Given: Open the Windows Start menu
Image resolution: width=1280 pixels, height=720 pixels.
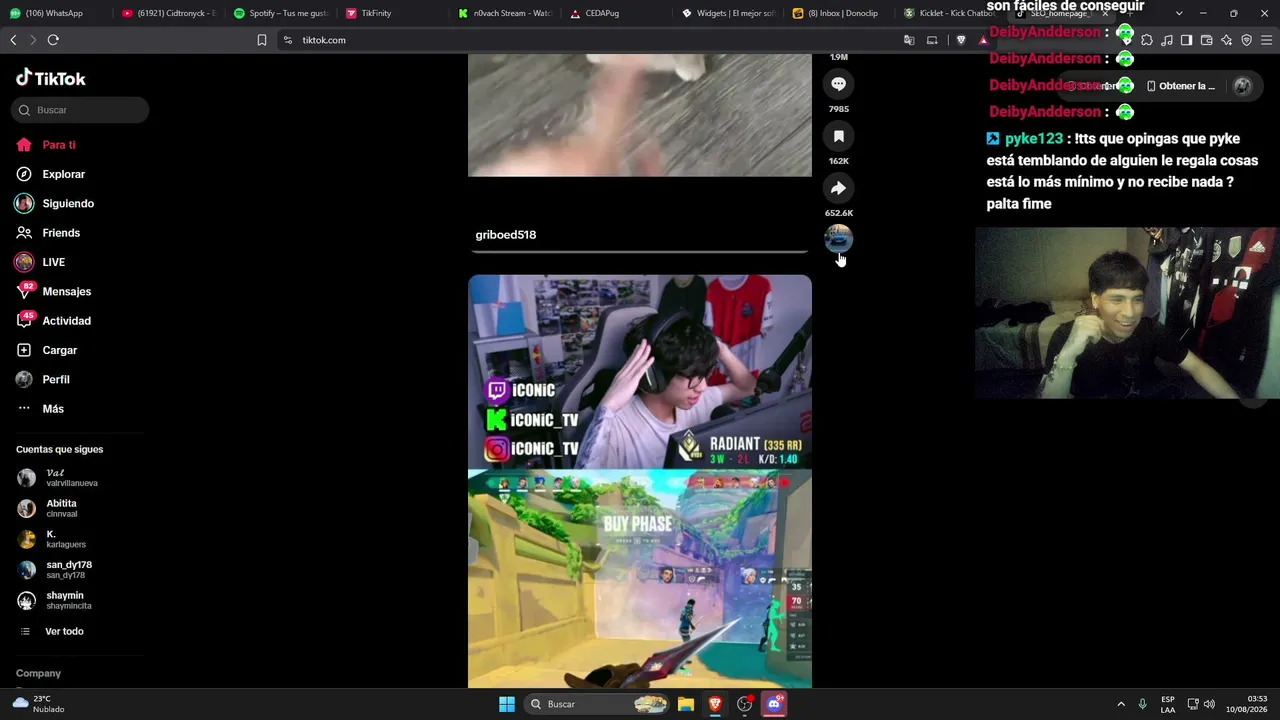Looking at the screenshot, I should (507, 704).
